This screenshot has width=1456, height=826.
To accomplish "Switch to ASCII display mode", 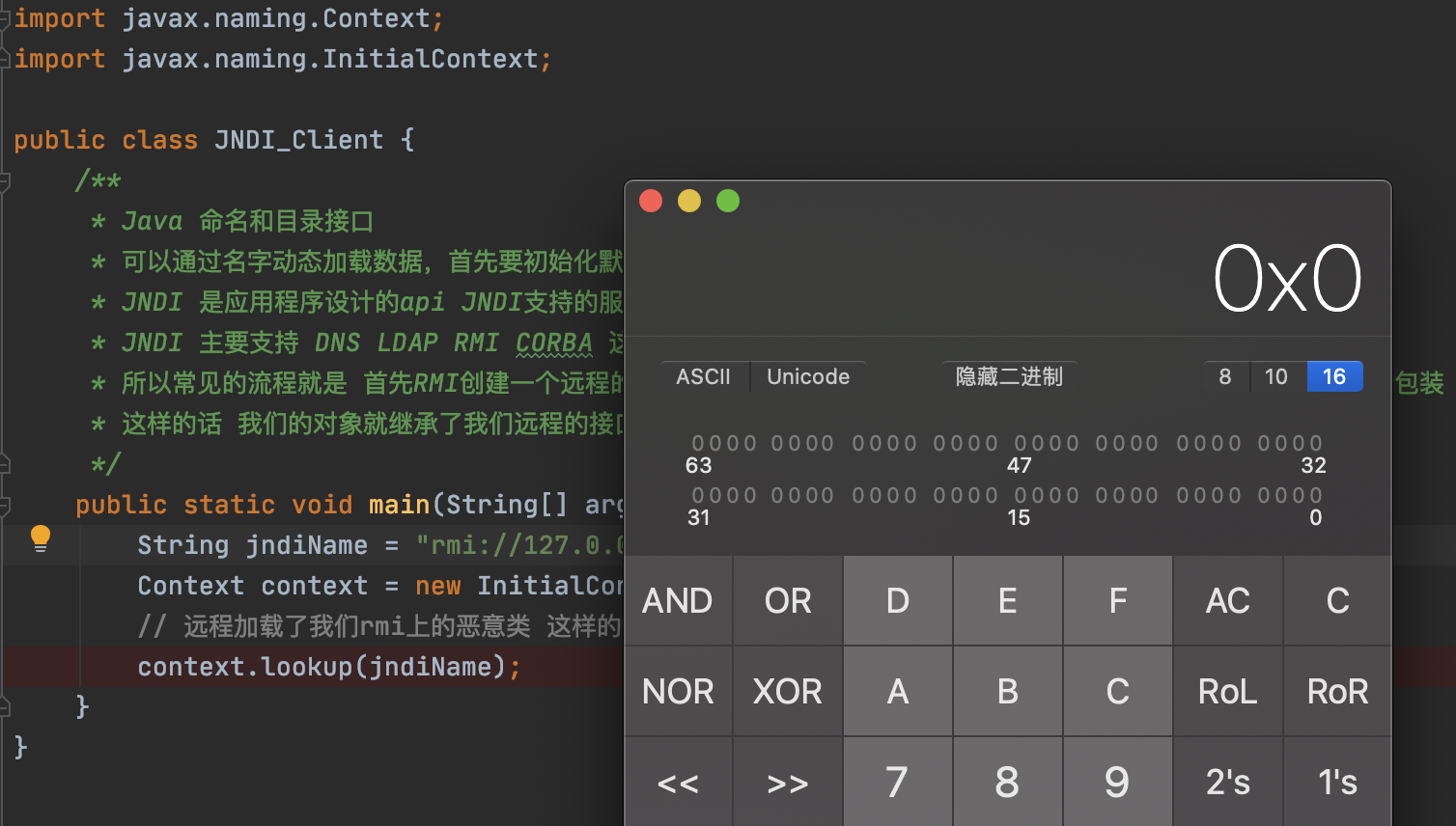I will tap(703, 376).
